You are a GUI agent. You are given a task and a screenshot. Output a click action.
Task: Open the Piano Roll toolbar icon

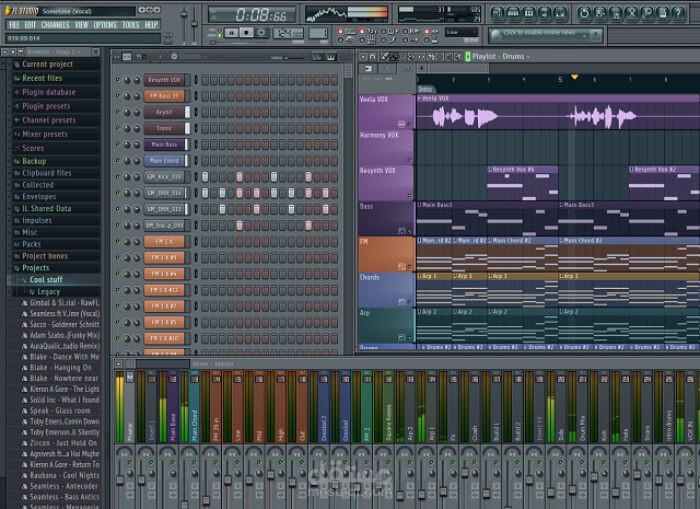pyautogui.click(x=529, y=13)
